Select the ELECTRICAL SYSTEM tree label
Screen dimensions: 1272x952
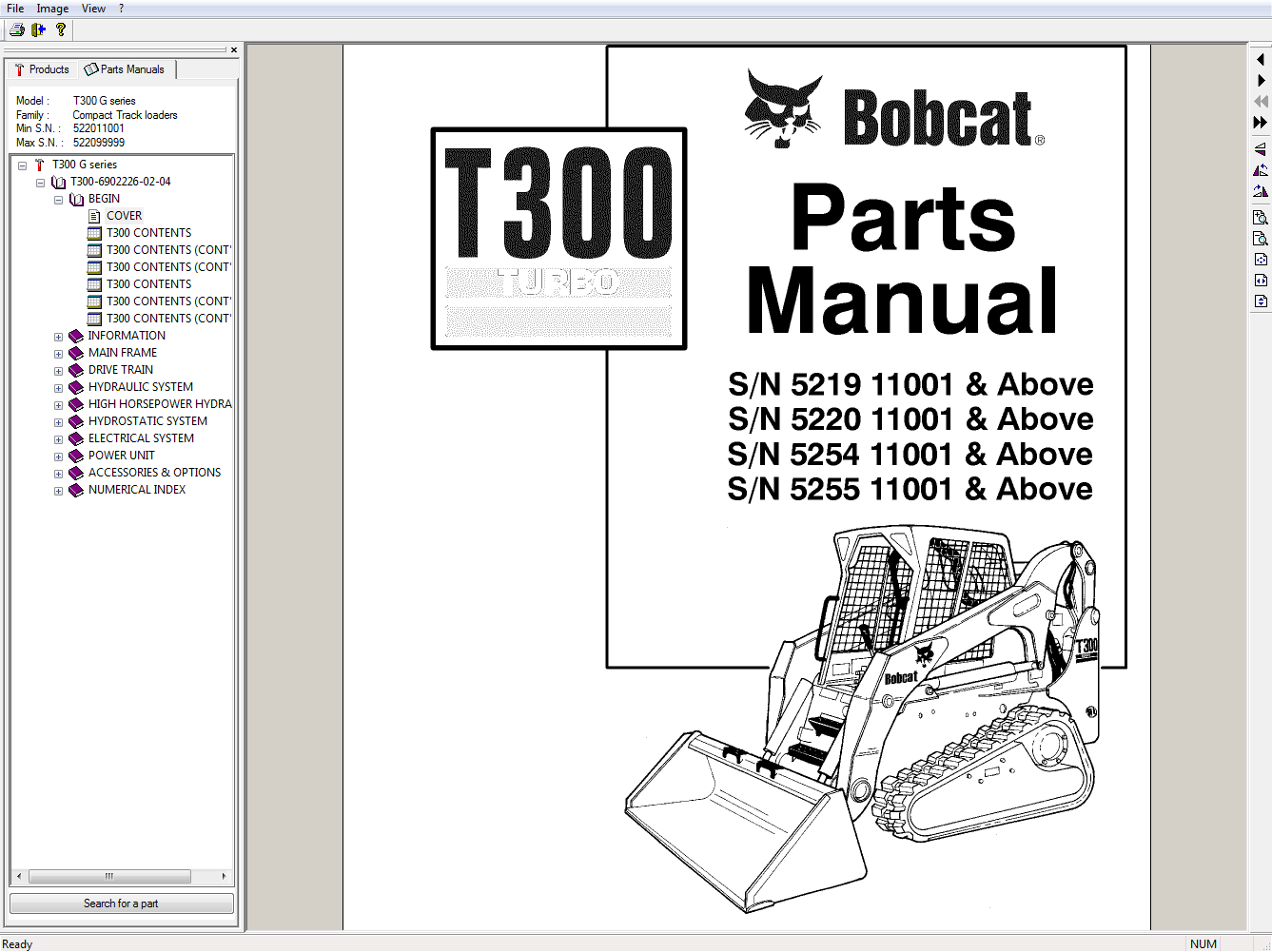(141, 438)
